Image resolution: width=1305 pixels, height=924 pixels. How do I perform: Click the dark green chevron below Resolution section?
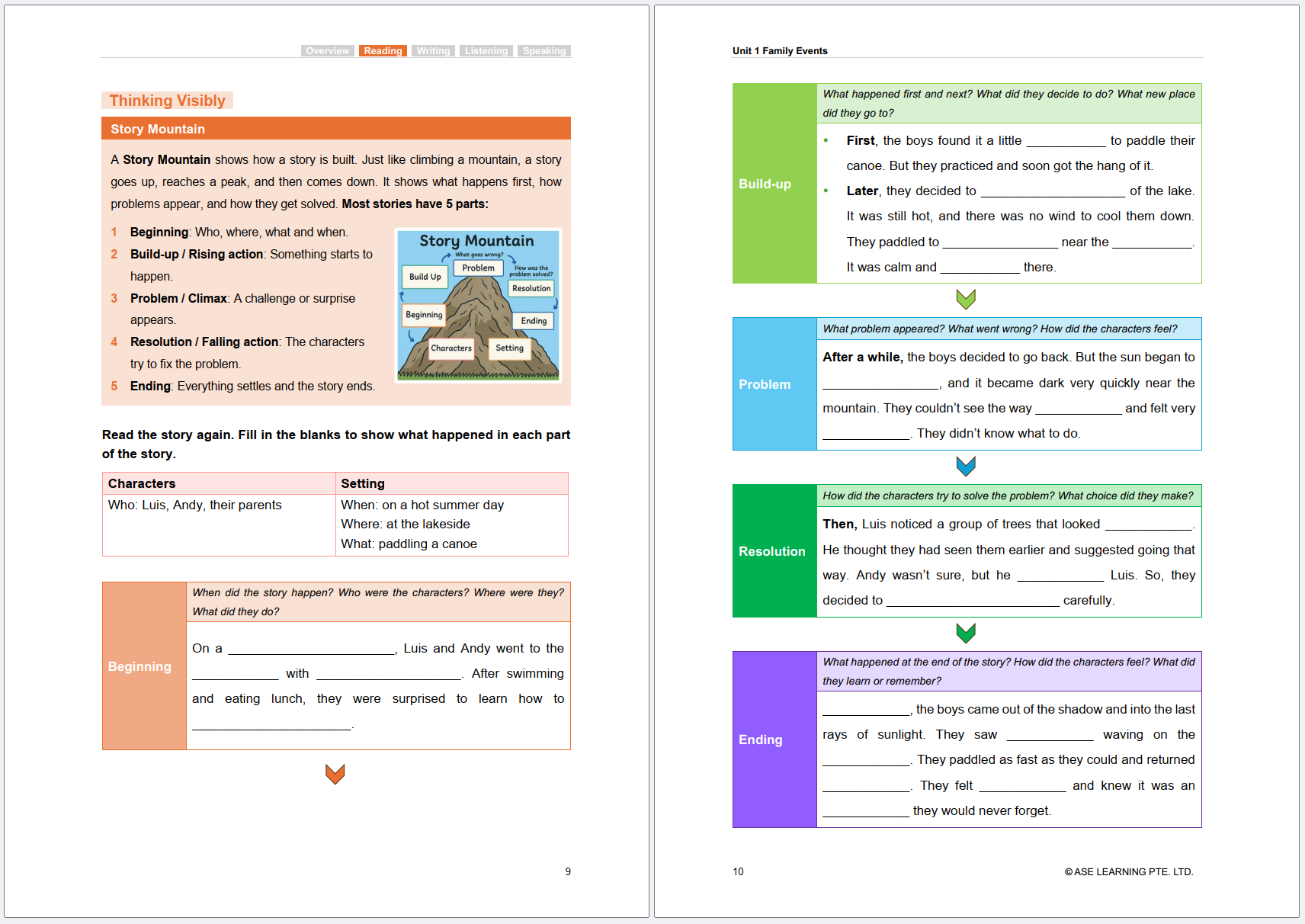pyautogui.click(x=966, y=633)
